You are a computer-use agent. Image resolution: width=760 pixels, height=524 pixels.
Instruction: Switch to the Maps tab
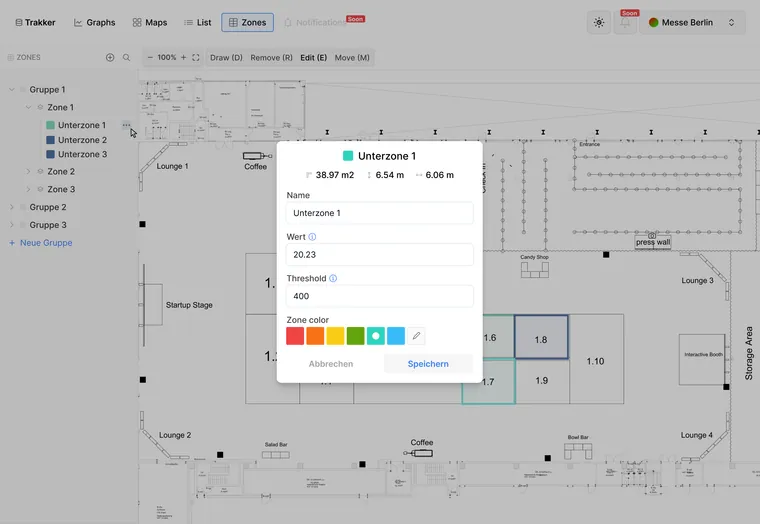150,22
